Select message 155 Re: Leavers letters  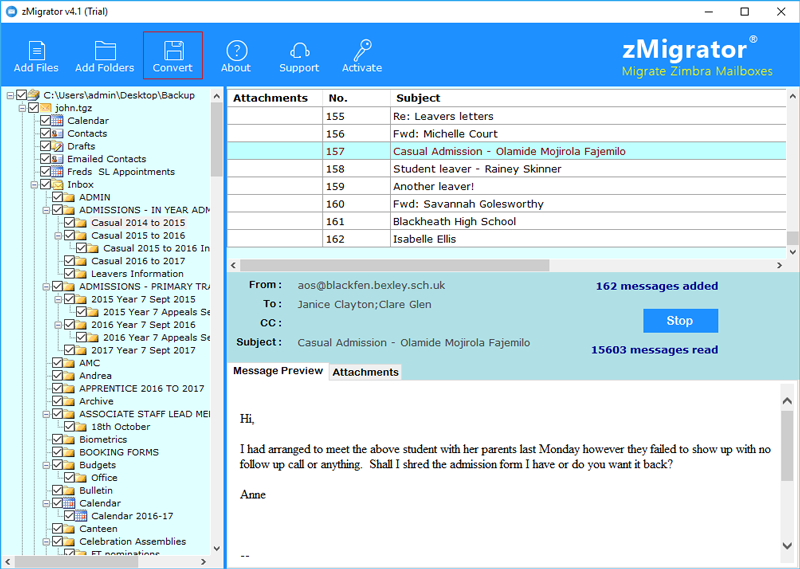tap(507, 116)
